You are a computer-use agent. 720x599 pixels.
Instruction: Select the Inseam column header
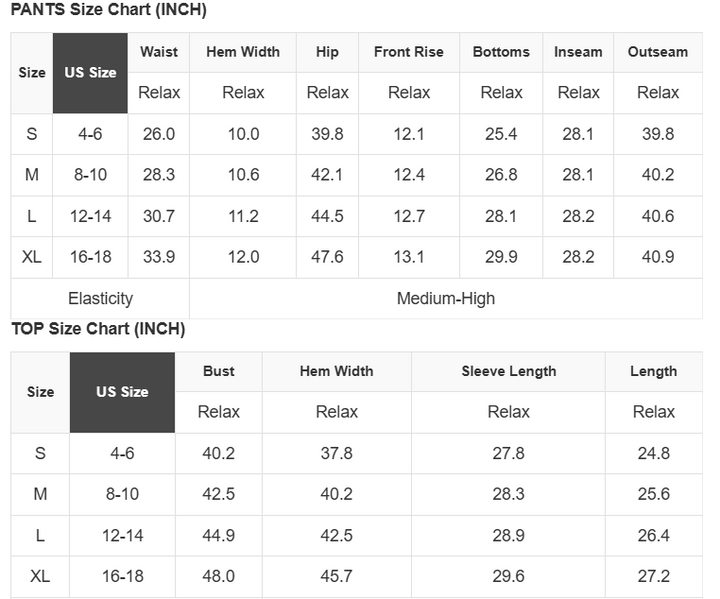(578, 52)
